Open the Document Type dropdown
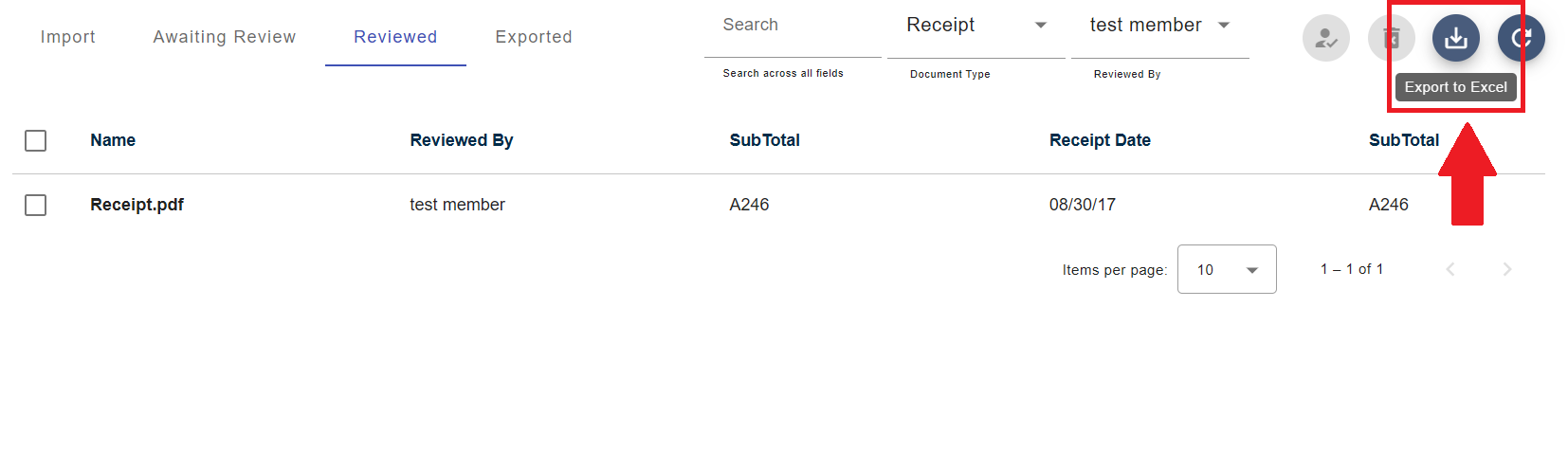Image resolution: width=1568 pixels, height=452 pixels. click(975, 26)
